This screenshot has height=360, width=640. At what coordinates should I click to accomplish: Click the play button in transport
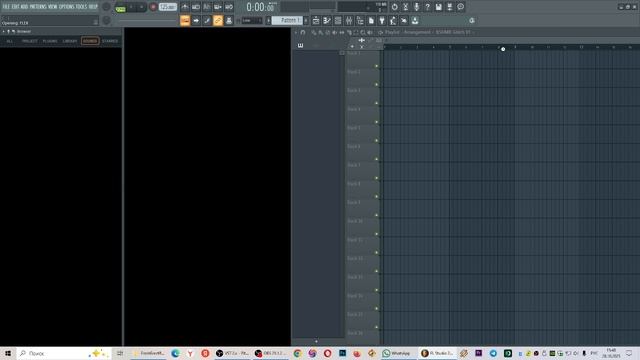[131, 7]
